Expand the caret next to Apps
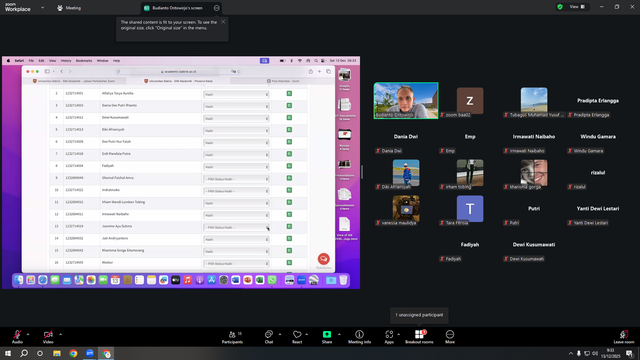Screen dimensions: 640x360 tap(399, 334)
